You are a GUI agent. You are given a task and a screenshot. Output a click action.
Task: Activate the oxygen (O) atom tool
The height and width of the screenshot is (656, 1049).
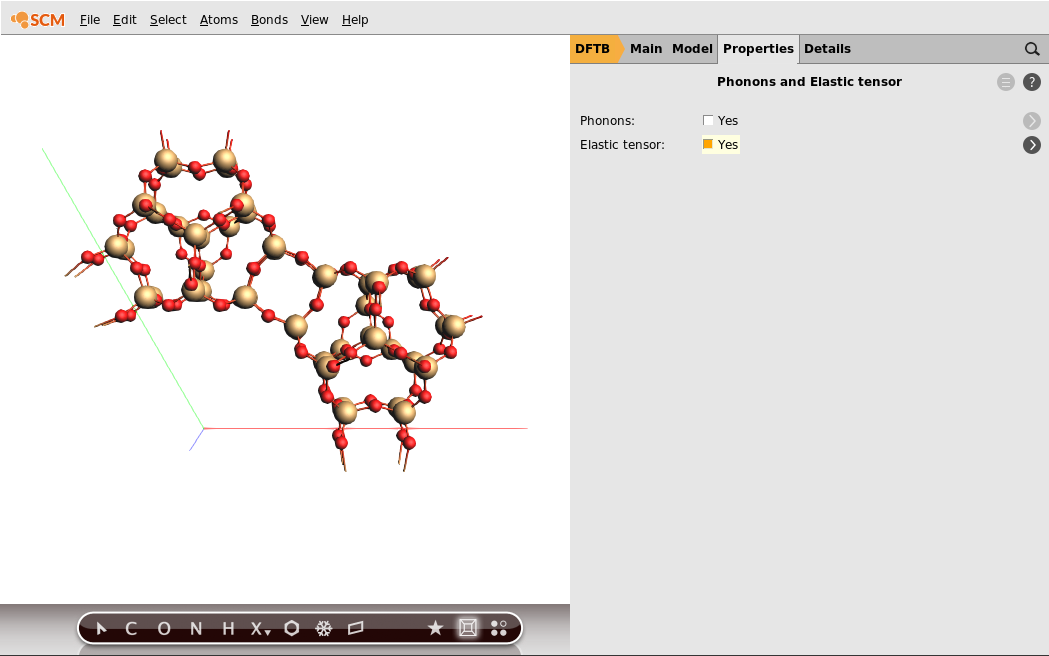(163, 628)
